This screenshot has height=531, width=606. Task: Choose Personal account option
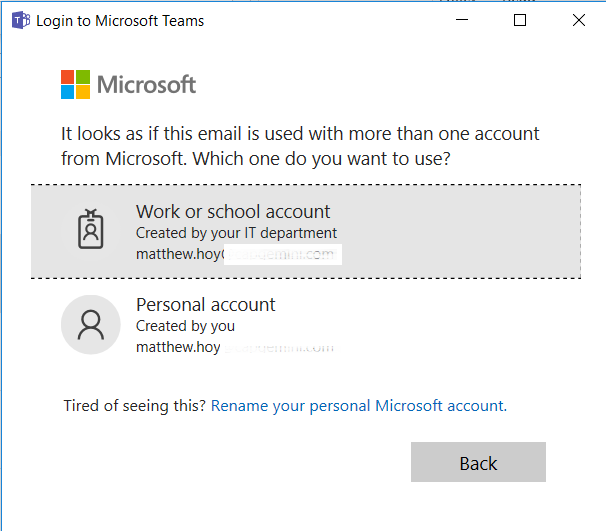click(306, 325)
